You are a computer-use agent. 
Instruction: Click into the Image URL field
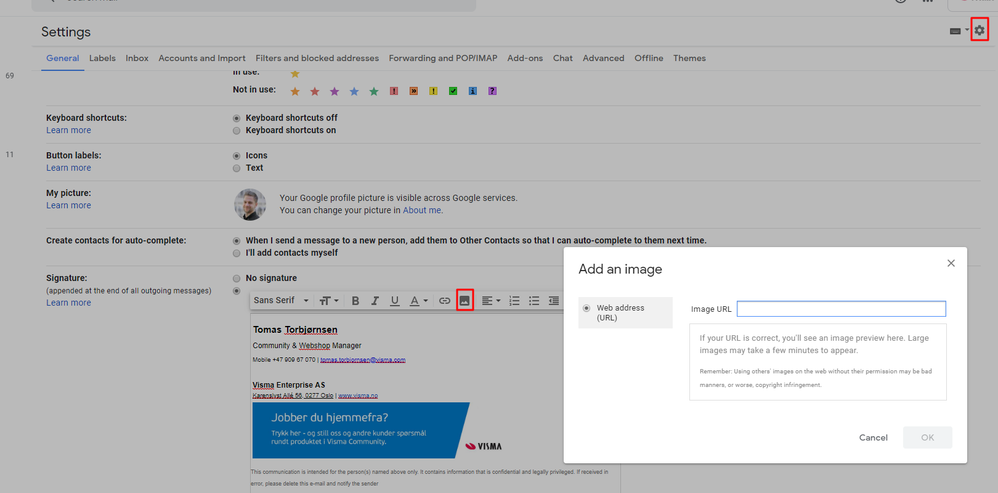pos(841,309)
